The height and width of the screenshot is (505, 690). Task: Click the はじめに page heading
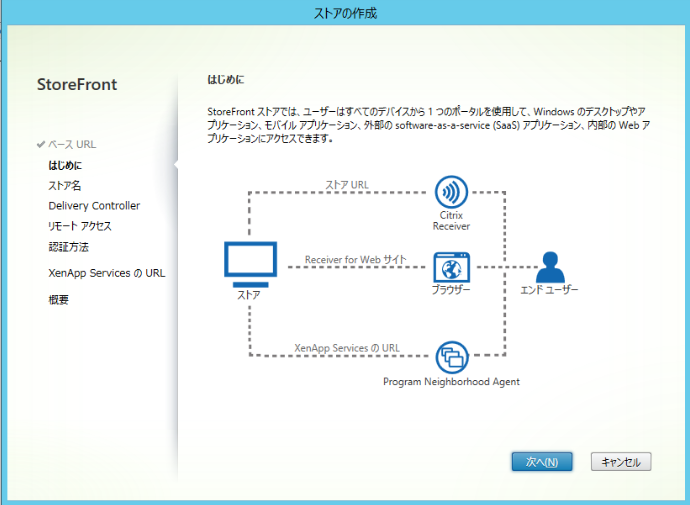click(226, 80)
